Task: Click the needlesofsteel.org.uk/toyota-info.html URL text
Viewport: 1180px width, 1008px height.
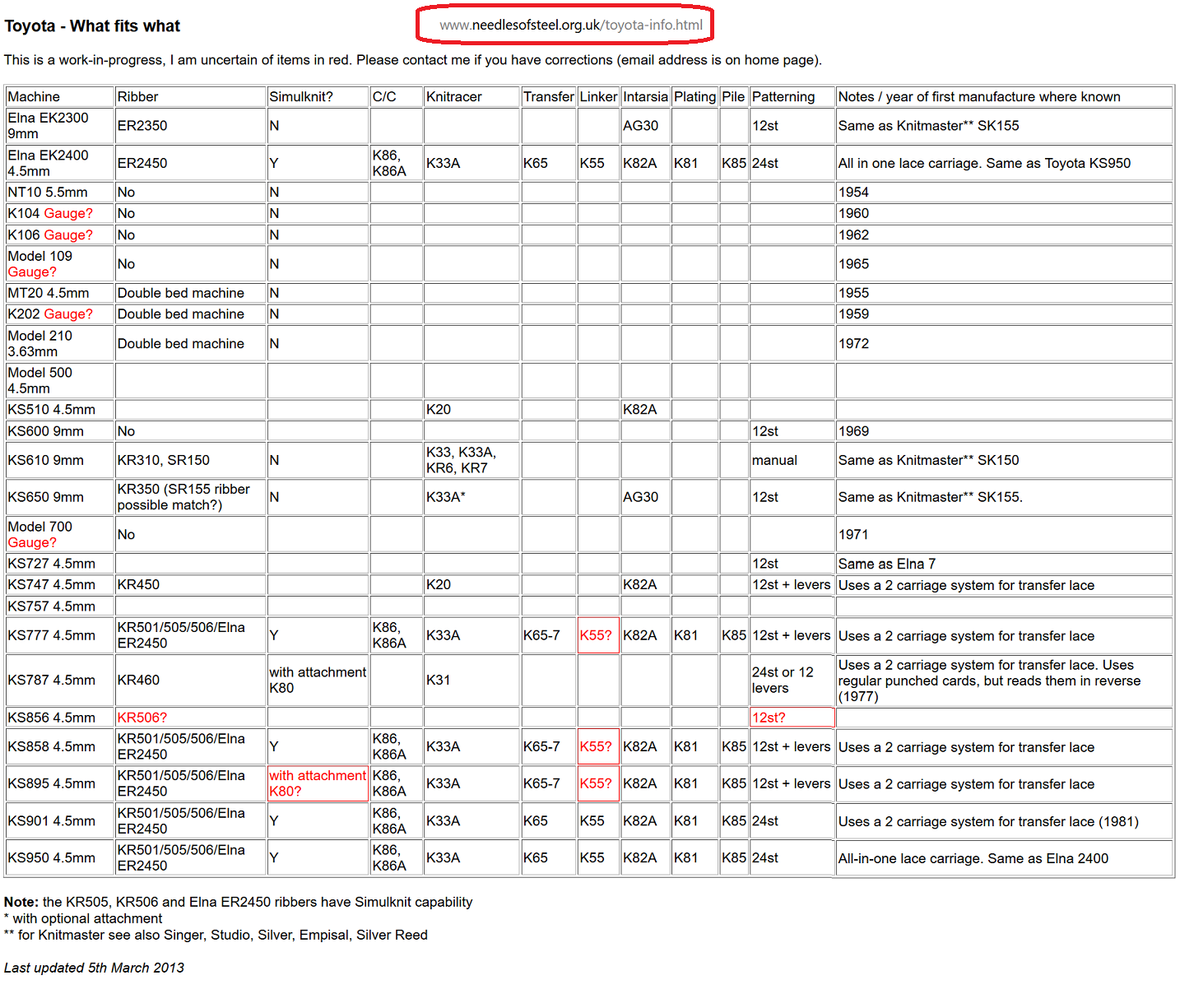Action: point(571,25)
